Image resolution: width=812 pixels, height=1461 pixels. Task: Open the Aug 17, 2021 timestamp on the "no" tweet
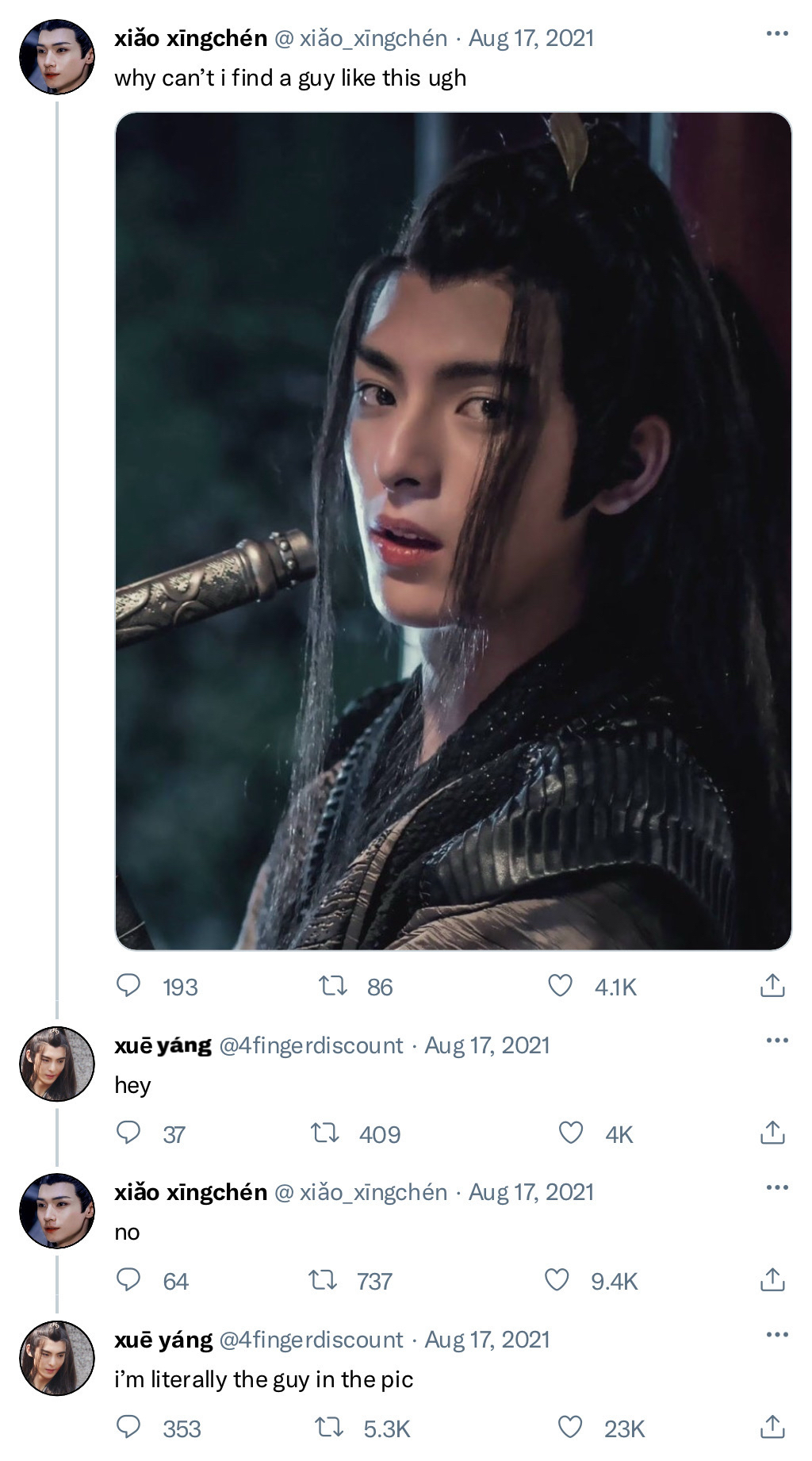530,1192
